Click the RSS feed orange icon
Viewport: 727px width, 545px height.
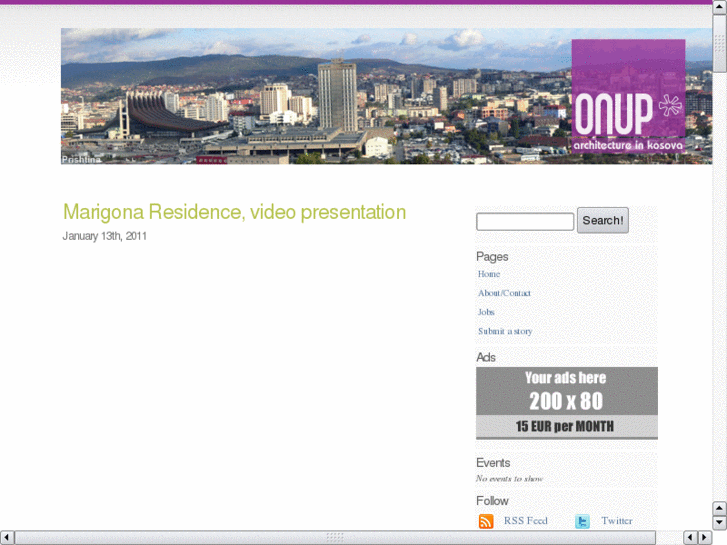(486, 521)
